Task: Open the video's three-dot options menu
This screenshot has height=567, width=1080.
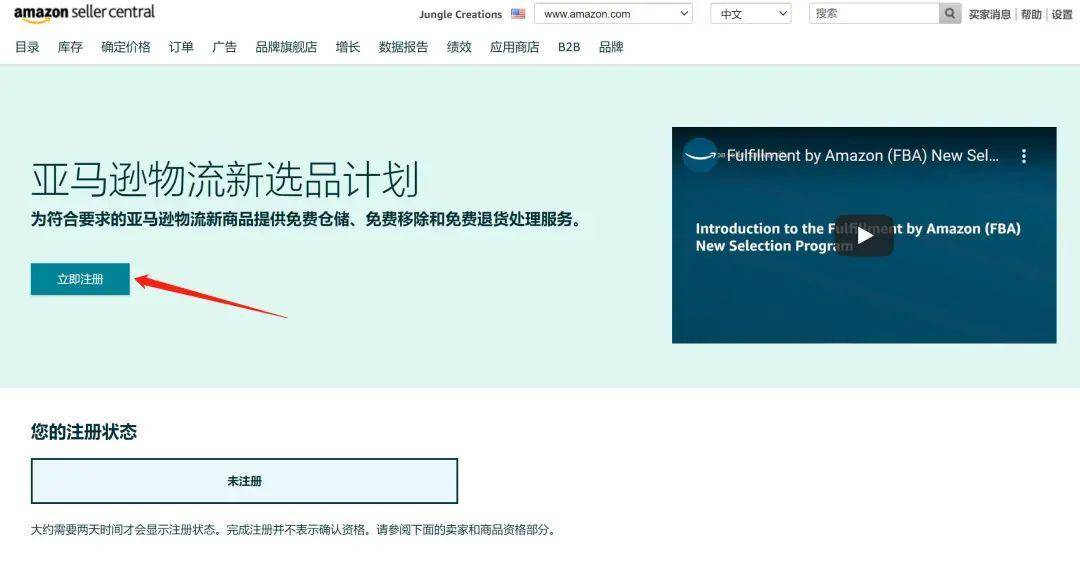Action: coord(1024,156)
